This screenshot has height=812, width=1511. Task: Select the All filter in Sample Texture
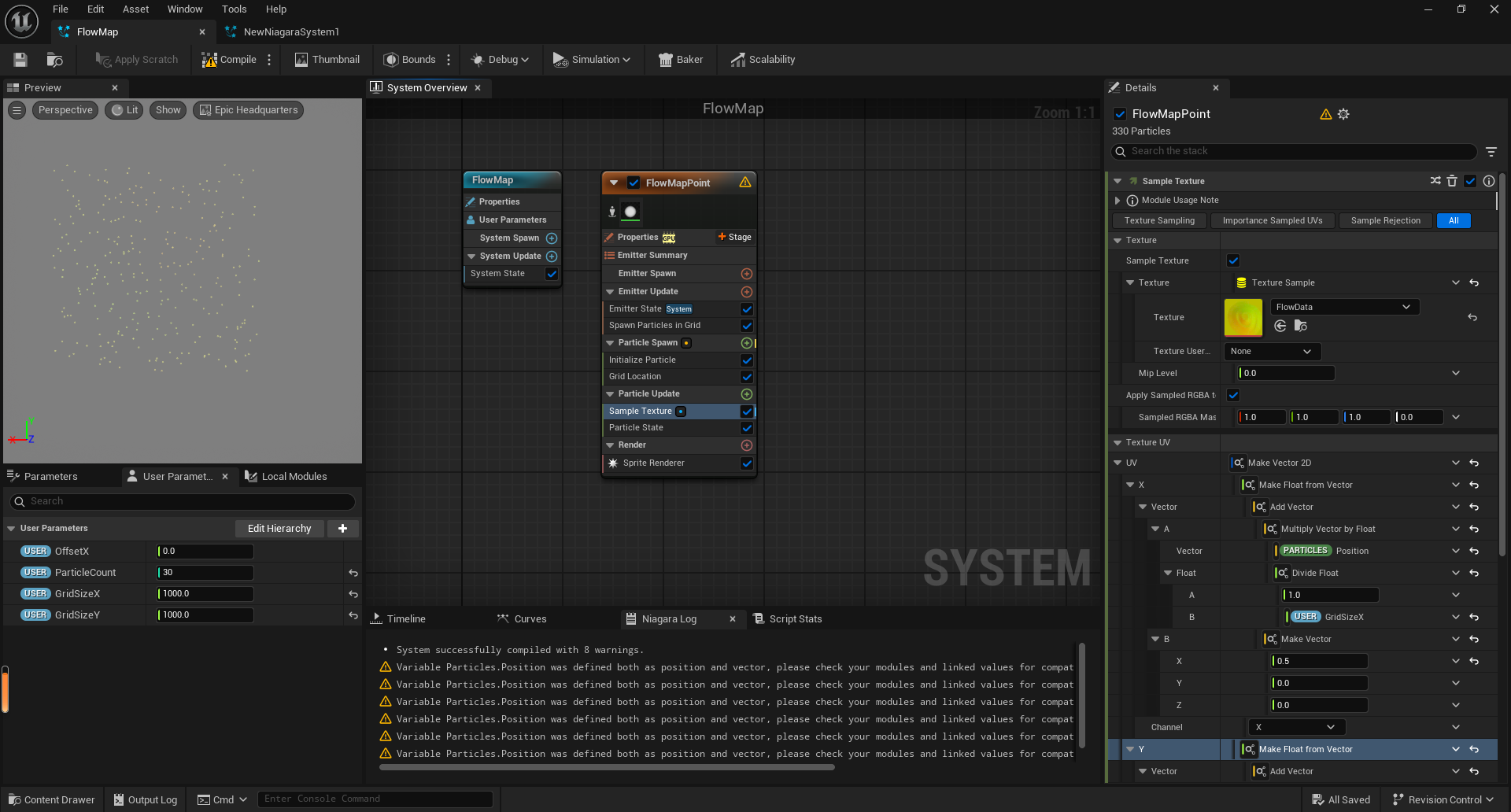click(1453, 220)
